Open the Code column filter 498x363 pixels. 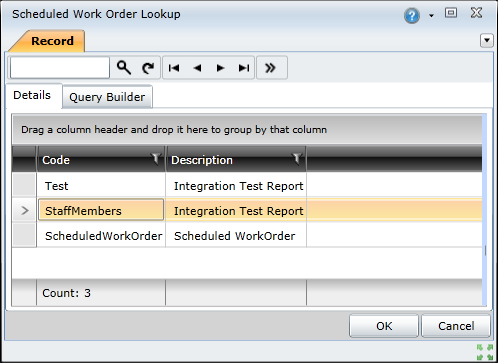[x=156, y=159]
